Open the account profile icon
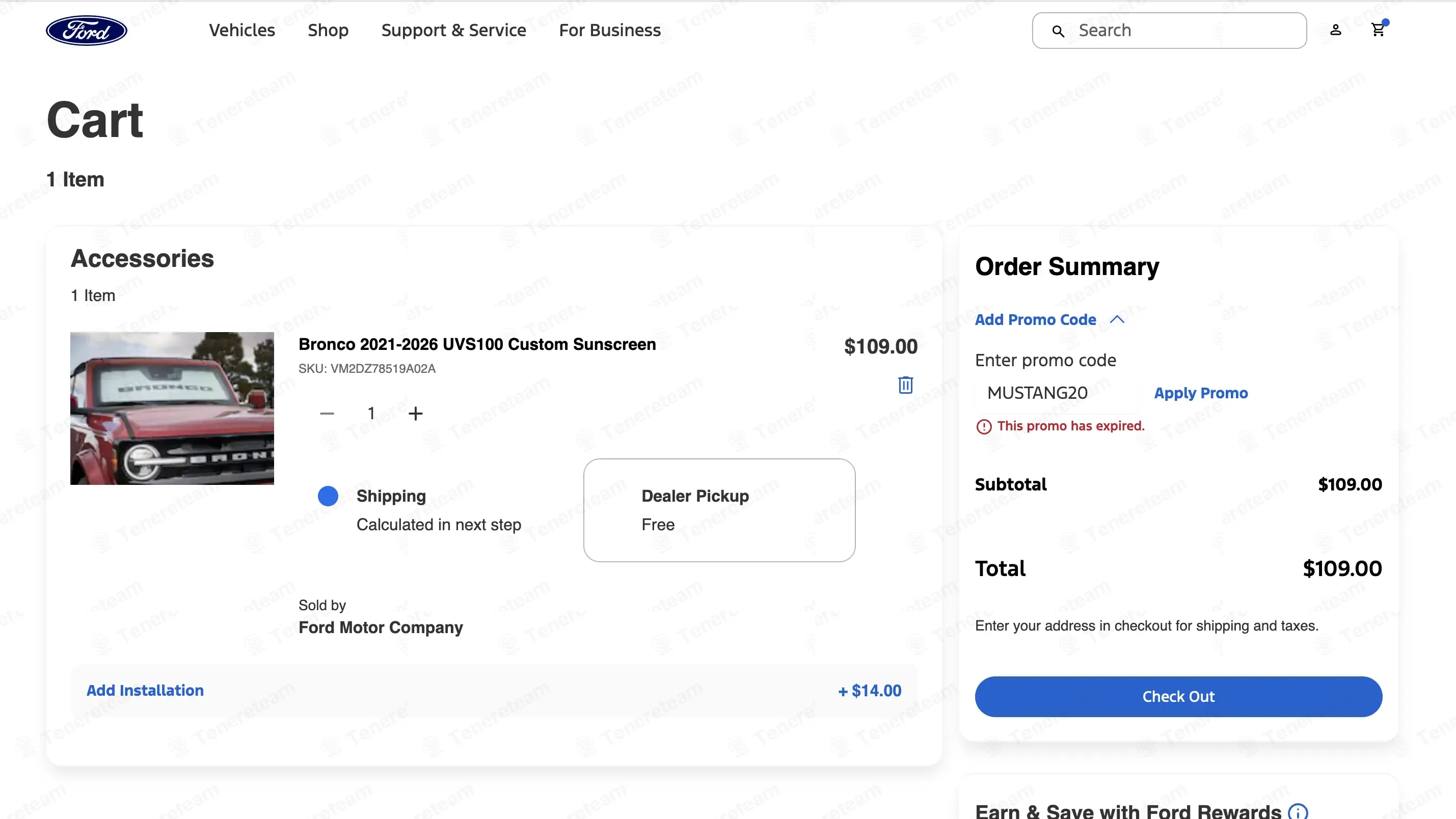The width and height of the screenshot is (1456, 819). [x=1335, y=30]
